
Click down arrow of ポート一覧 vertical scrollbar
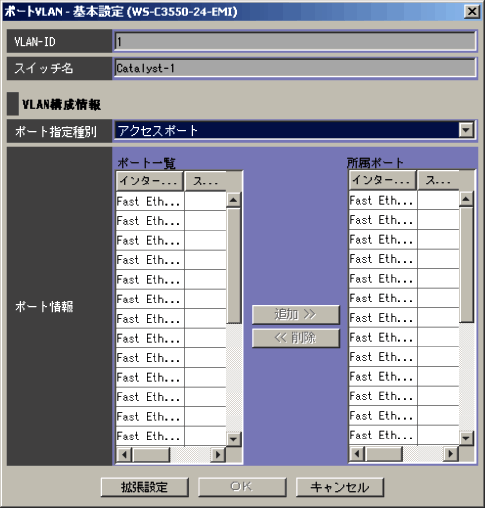click(x=233, y=439)
